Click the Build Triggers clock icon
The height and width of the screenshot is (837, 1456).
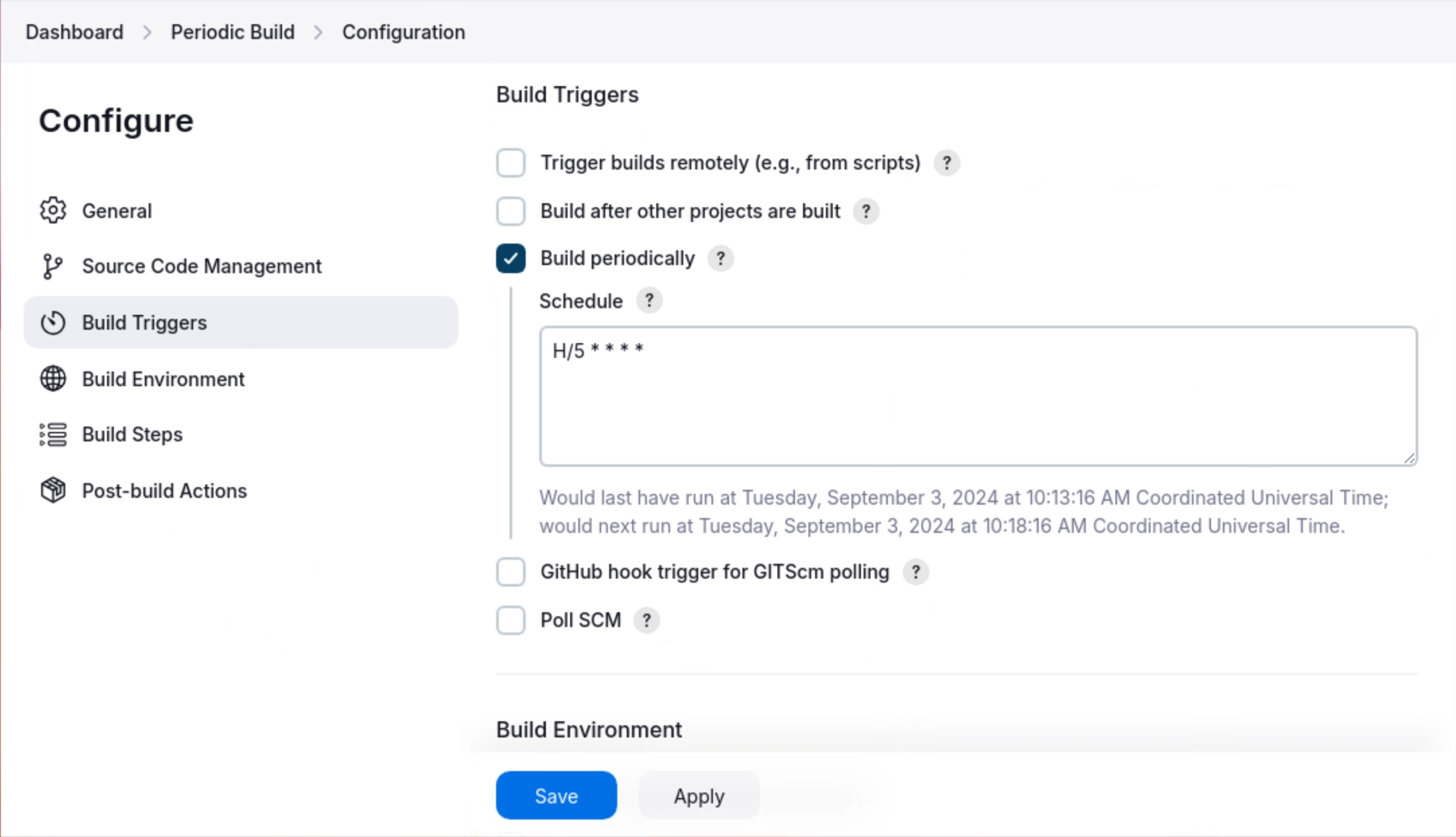[53, 323]
